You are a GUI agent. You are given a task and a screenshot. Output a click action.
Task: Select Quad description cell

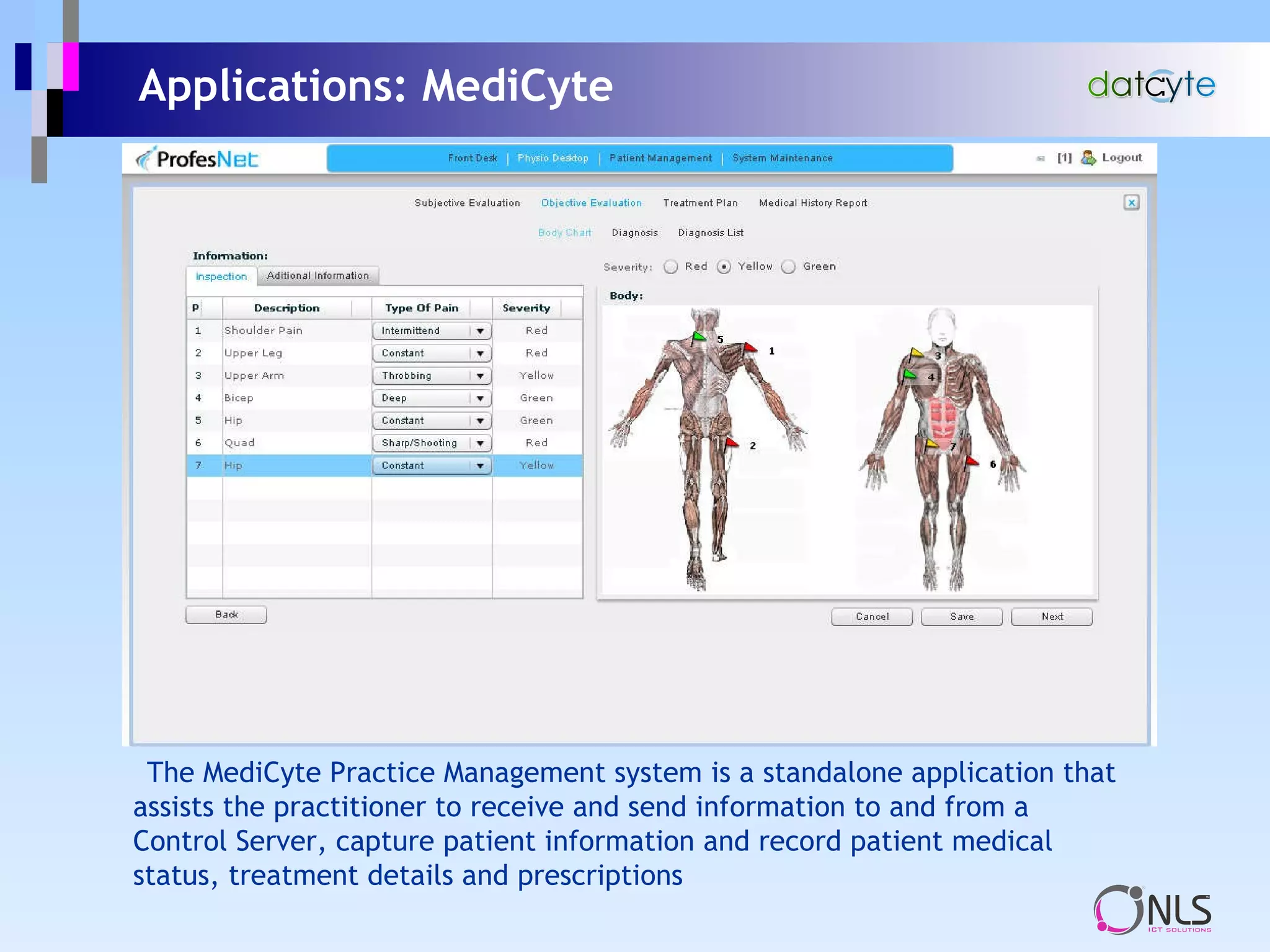point(296,443)
